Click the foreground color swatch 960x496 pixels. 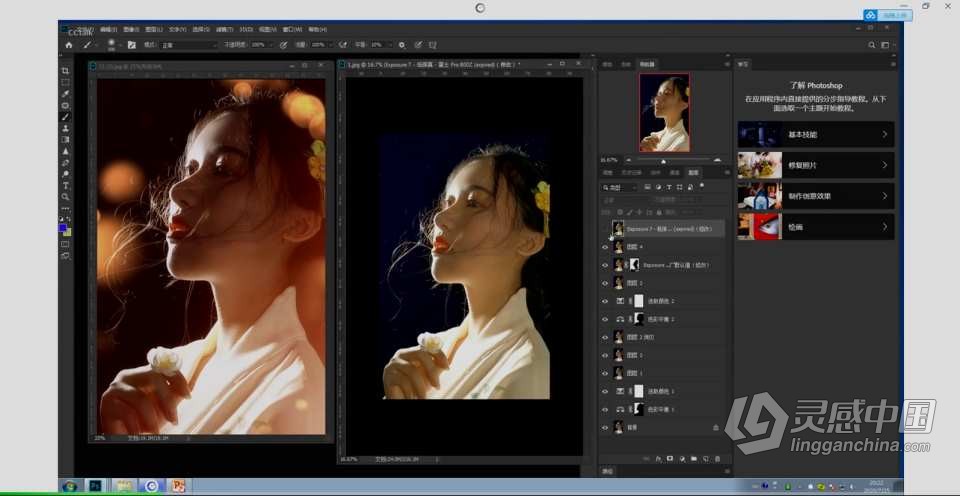[x=62, y=228]
